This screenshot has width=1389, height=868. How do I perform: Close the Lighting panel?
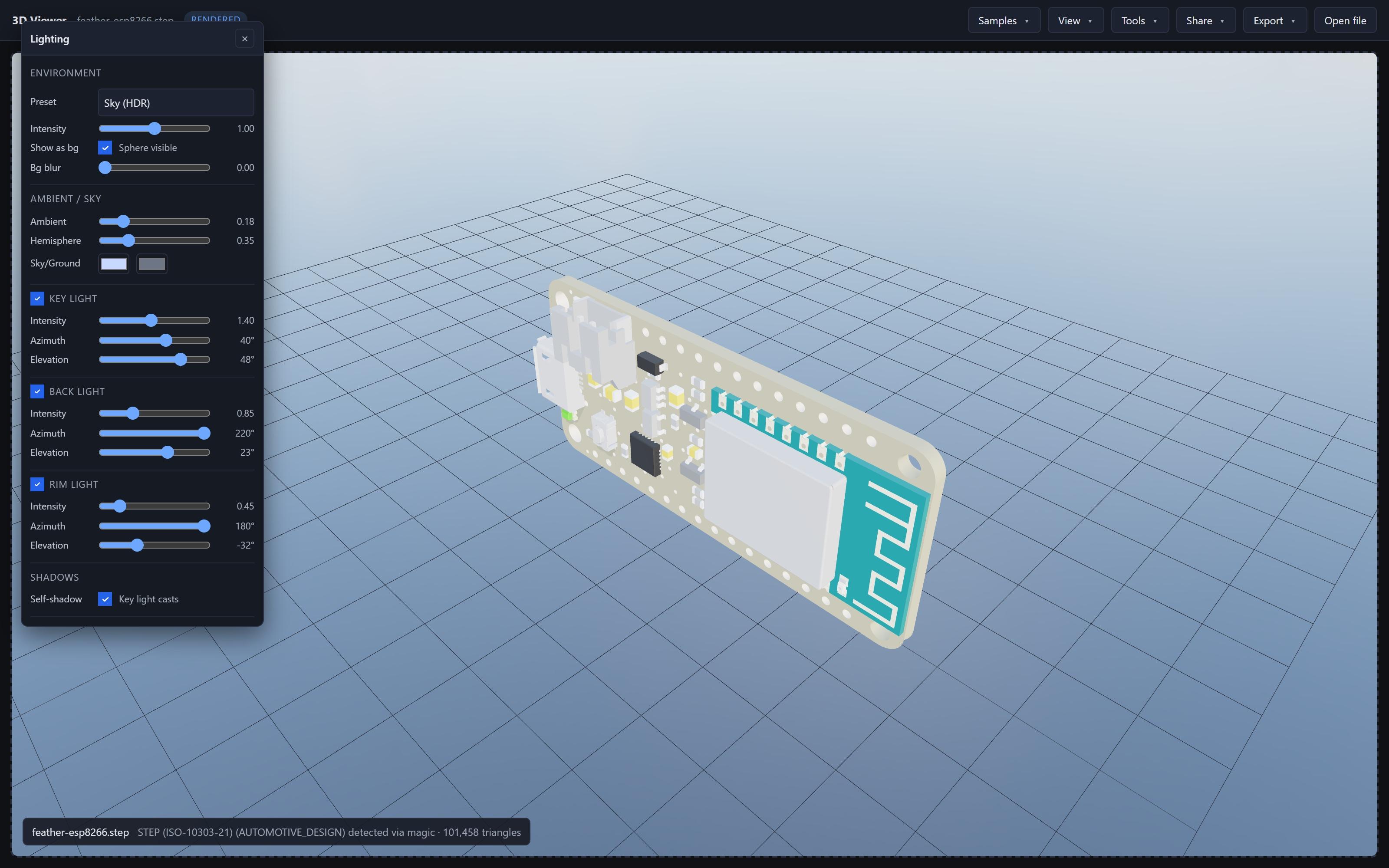244,39
